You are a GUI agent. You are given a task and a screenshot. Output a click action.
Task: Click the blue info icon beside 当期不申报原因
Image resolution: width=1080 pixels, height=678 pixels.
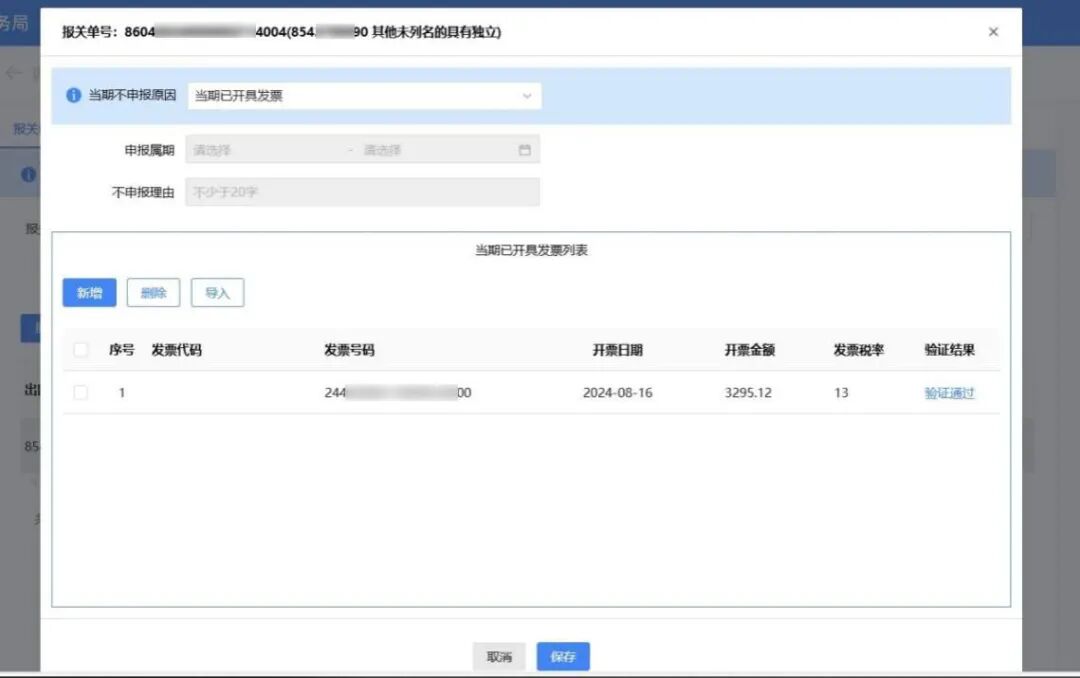[x=73, y=95]
